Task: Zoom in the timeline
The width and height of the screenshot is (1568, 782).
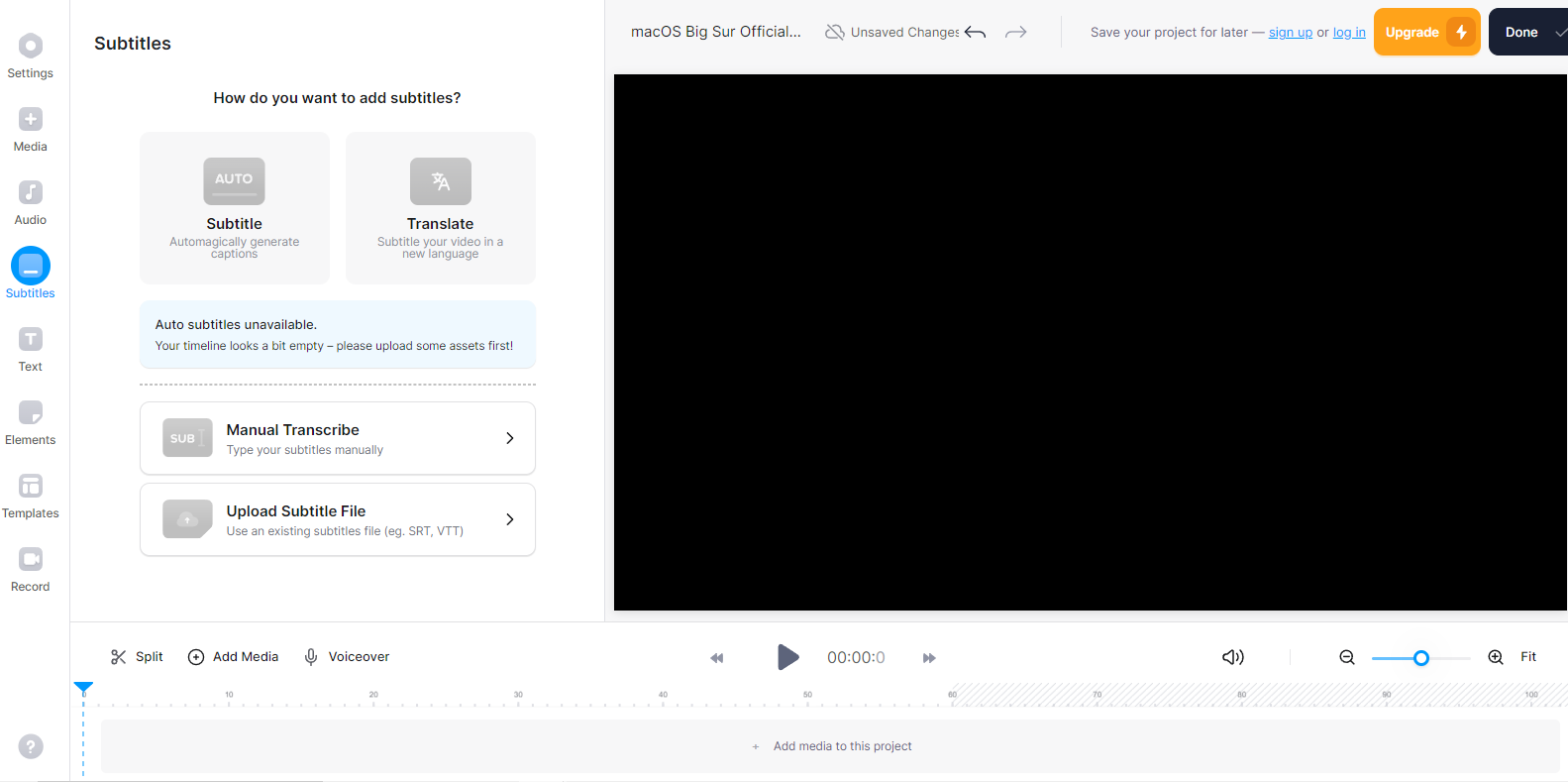Action: pyautogui.click(x=1496, y=657)
